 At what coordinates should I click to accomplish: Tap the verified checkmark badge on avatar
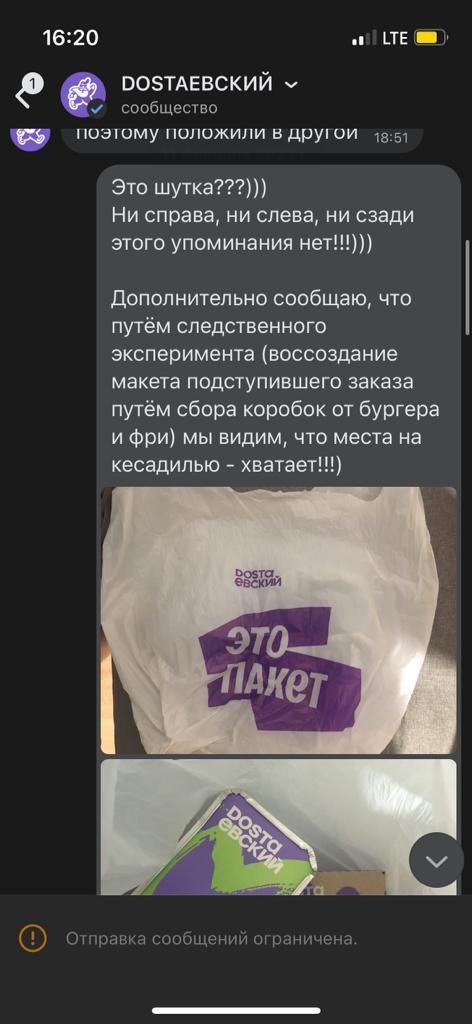97,108
